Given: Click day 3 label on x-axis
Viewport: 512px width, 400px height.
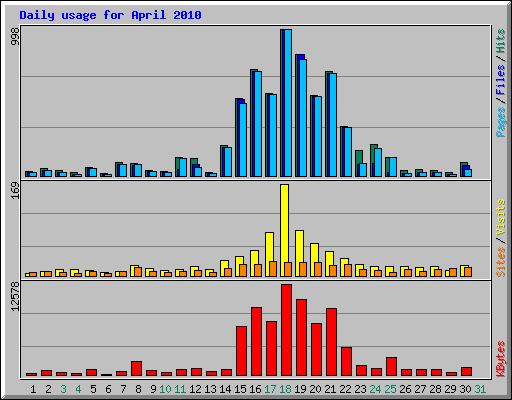Looking at the screenshot, I should click(63, 389).
